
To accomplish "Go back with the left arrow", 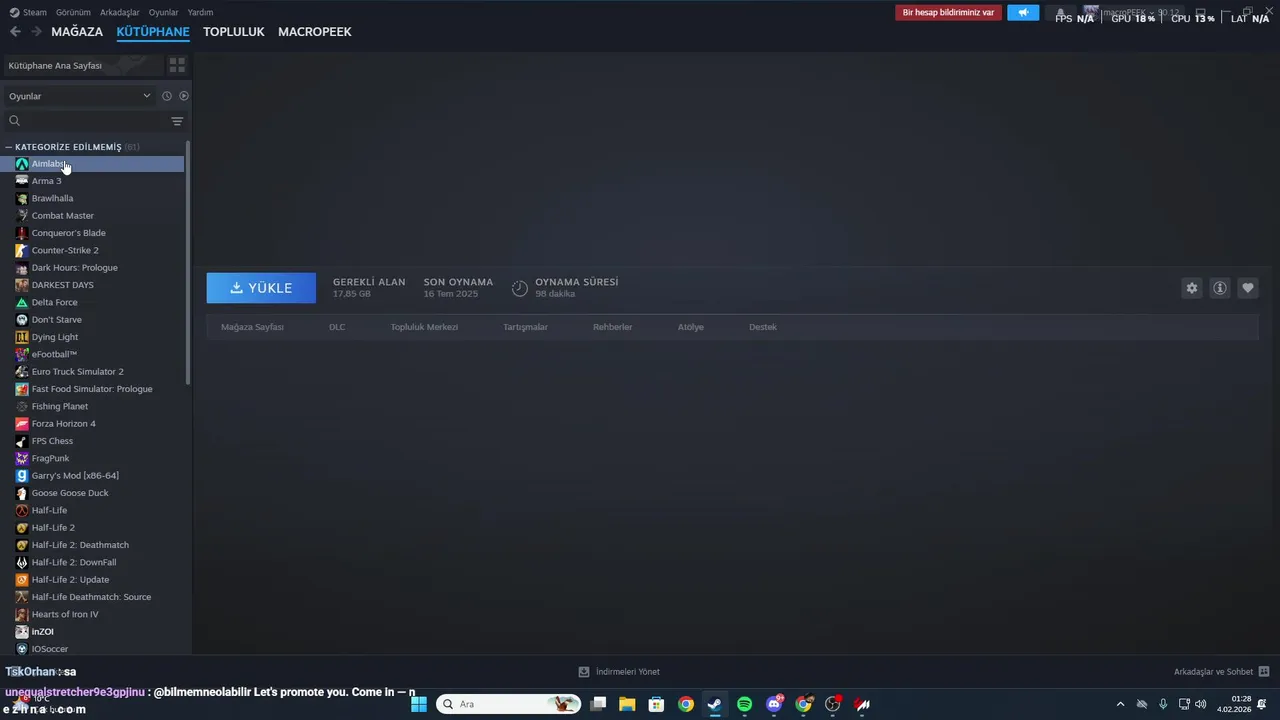I will click(15, 32).
